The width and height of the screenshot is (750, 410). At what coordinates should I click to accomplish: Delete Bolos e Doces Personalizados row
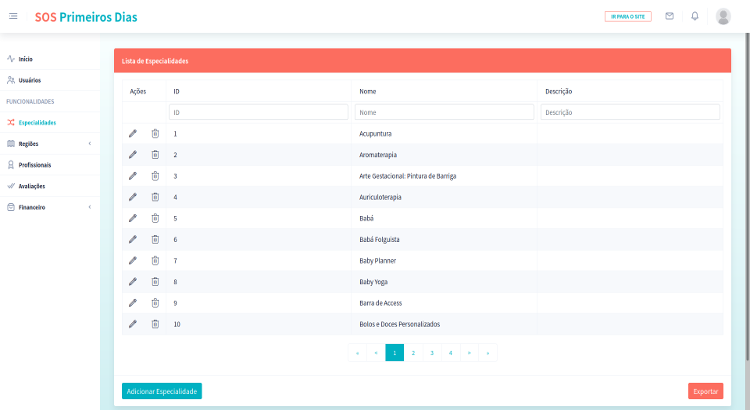click(x=155, y=324)
